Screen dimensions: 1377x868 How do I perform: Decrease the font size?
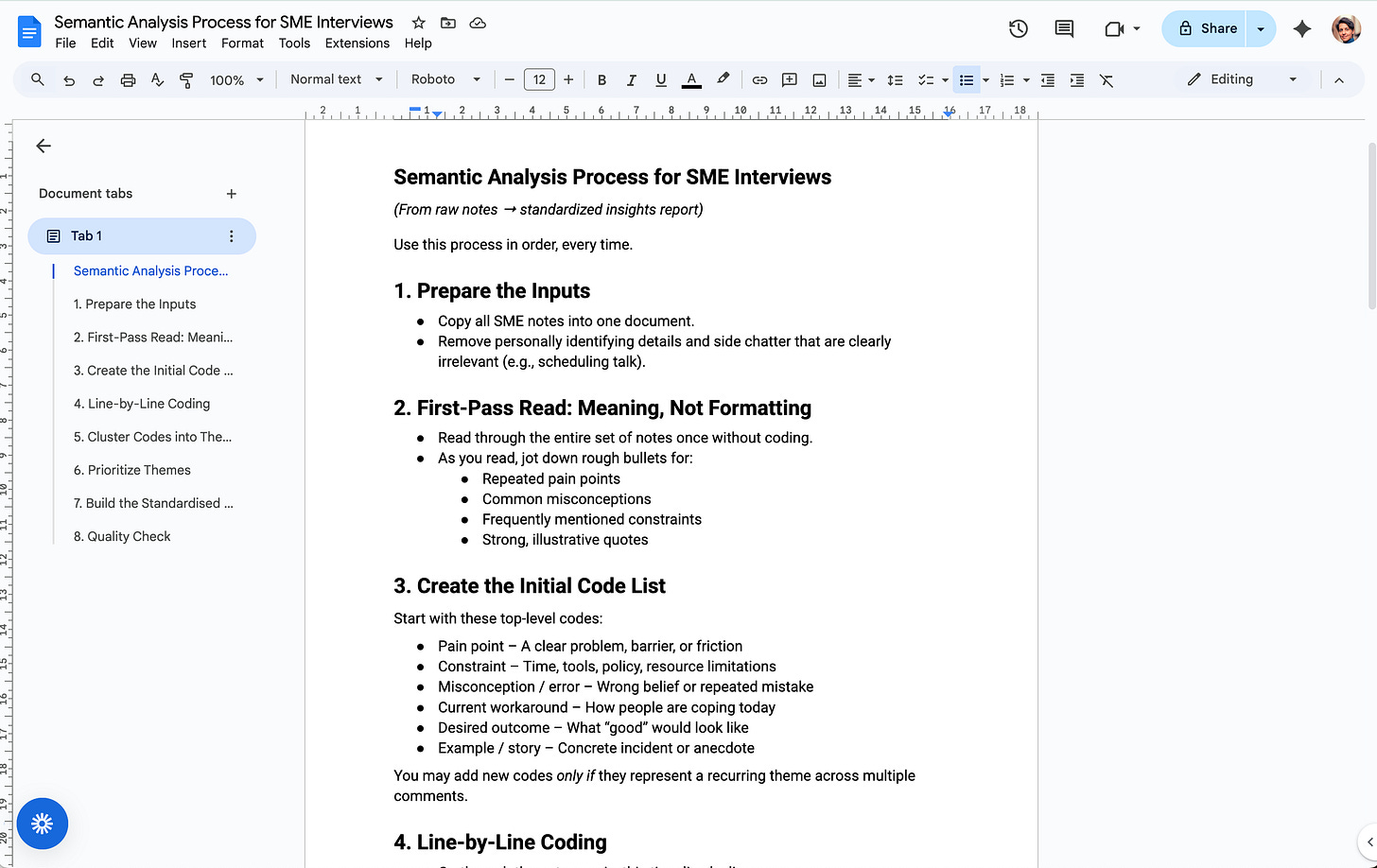[510, 80]
